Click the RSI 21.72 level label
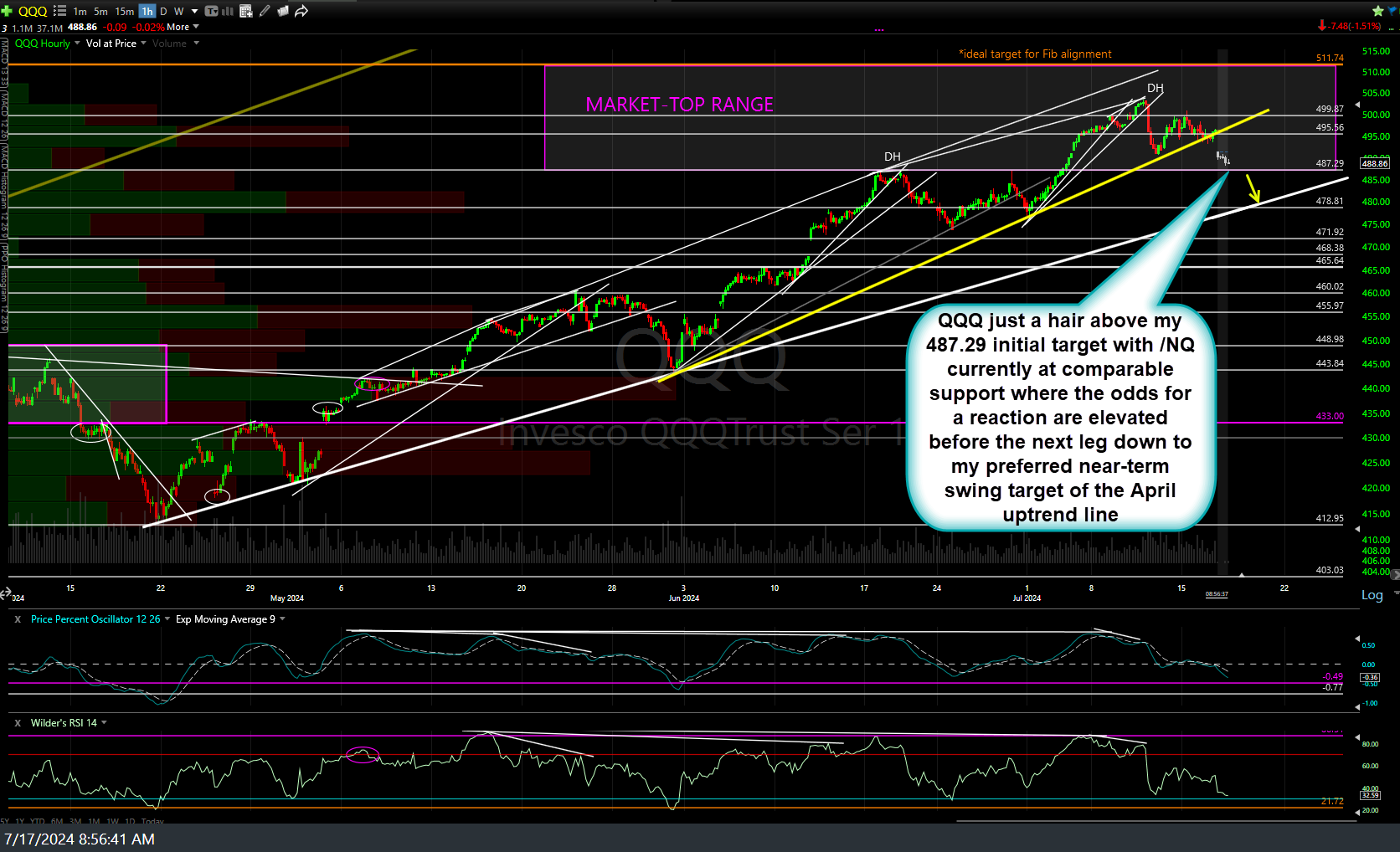 (1331, 802)
